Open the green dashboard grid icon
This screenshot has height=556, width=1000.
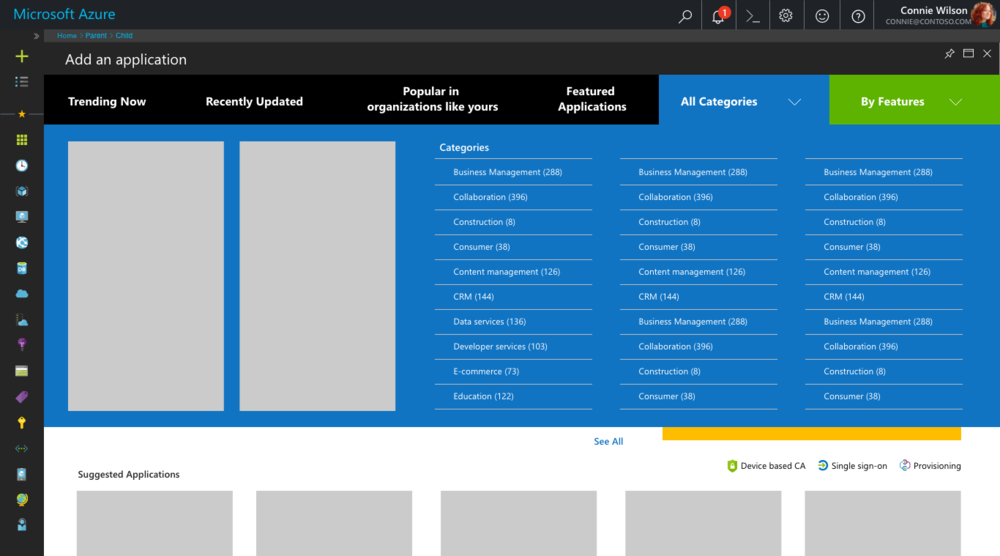coord(22,140)
